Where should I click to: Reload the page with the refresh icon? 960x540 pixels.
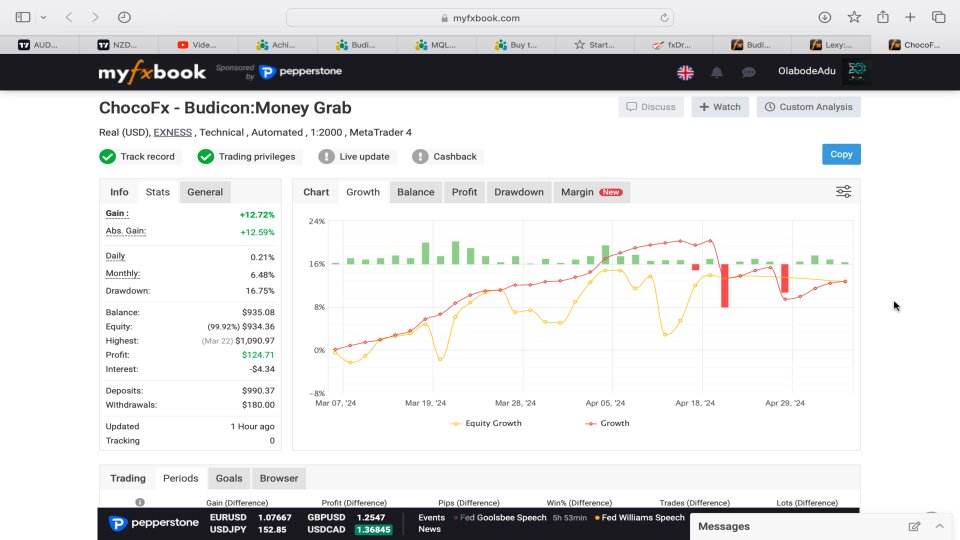coord(664,18)
